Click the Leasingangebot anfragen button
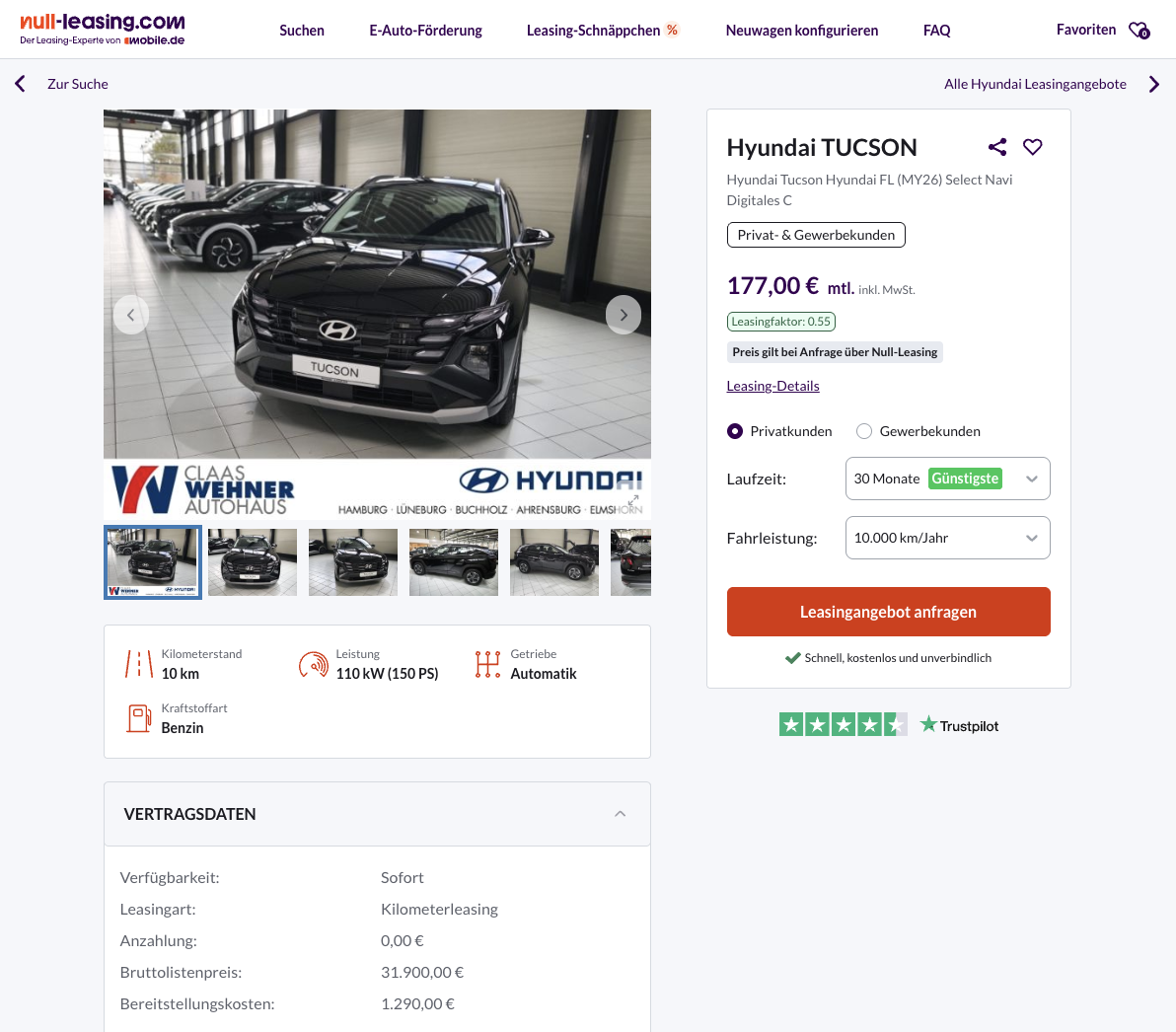This screenshot has width=1176, height=1032. [x=888, y=612]
